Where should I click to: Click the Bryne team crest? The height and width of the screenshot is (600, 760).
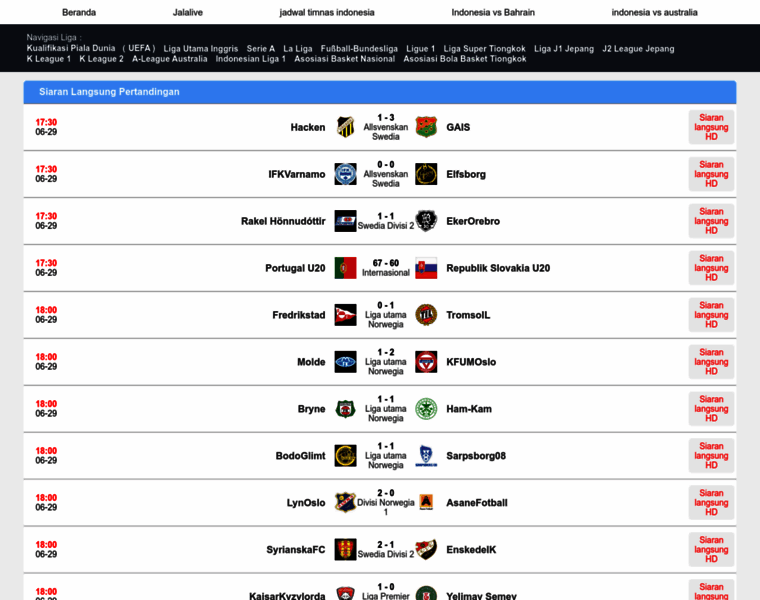click(x=345, y=409)
